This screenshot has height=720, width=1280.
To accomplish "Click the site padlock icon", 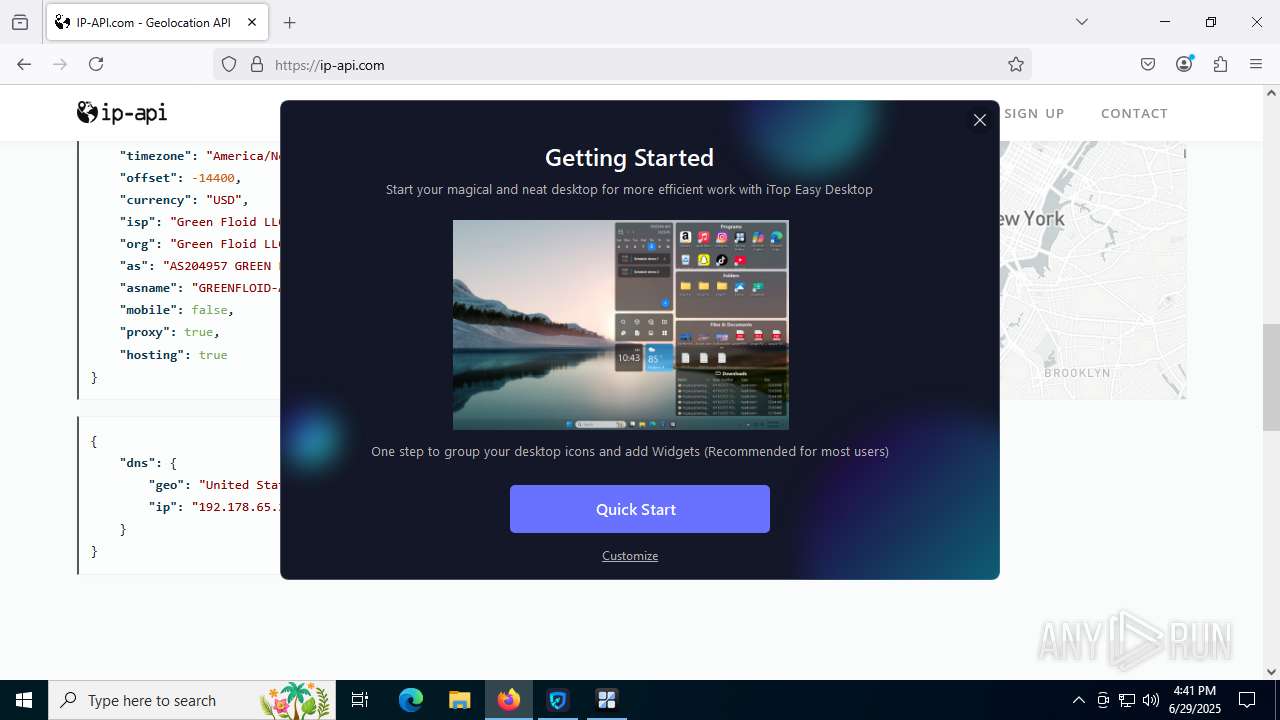I will pos(257,65).
